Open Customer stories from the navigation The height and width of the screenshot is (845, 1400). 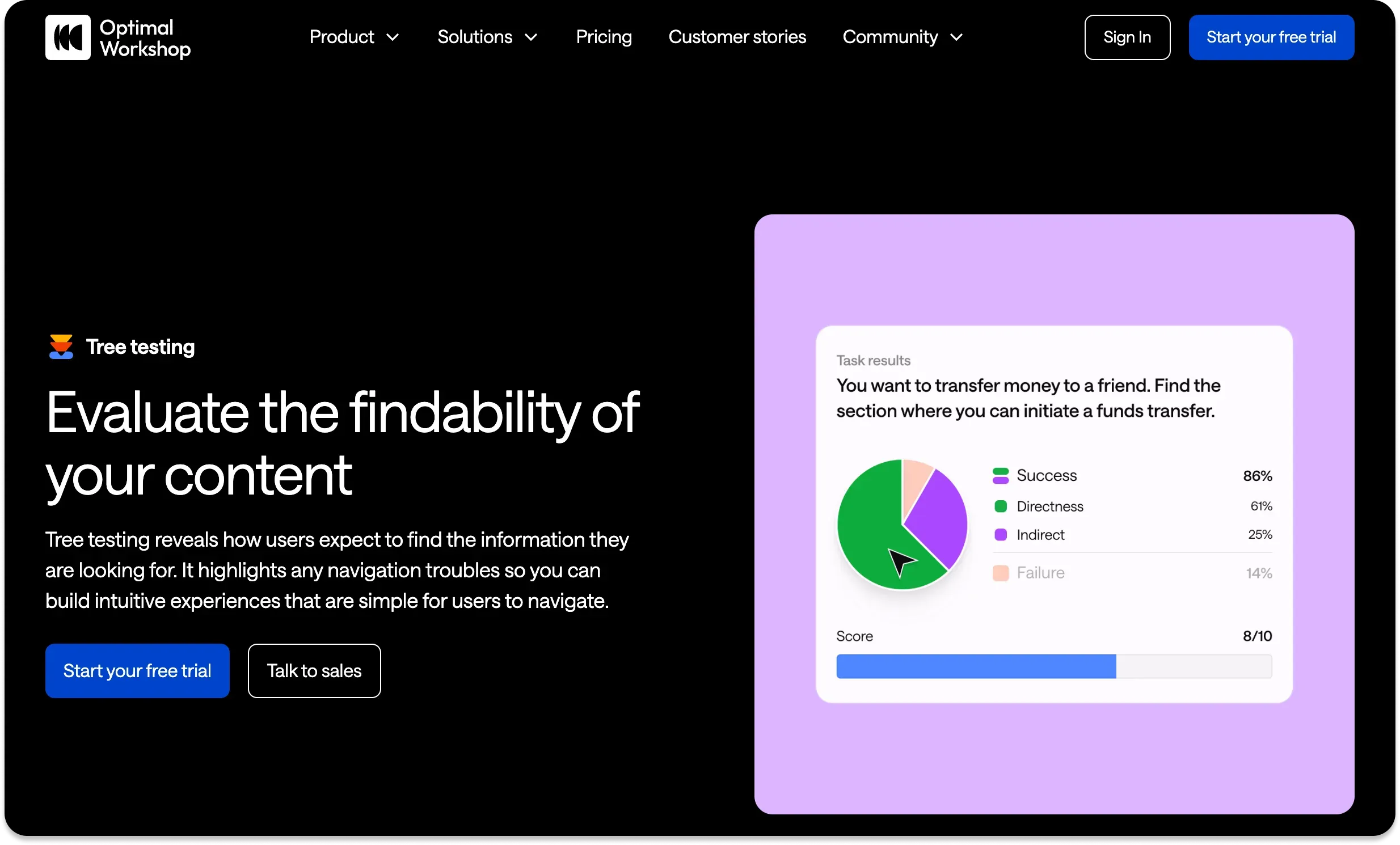(737, 37)
